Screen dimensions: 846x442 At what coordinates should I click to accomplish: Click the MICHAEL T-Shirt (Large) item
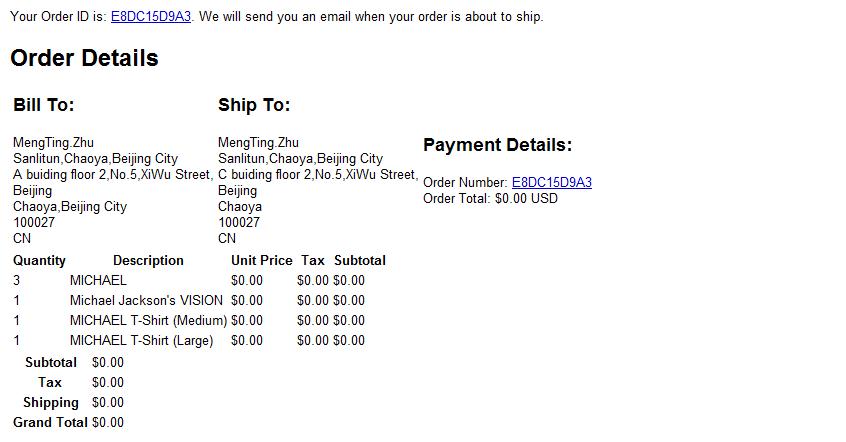pyautogui.click(x=141, y=341)
